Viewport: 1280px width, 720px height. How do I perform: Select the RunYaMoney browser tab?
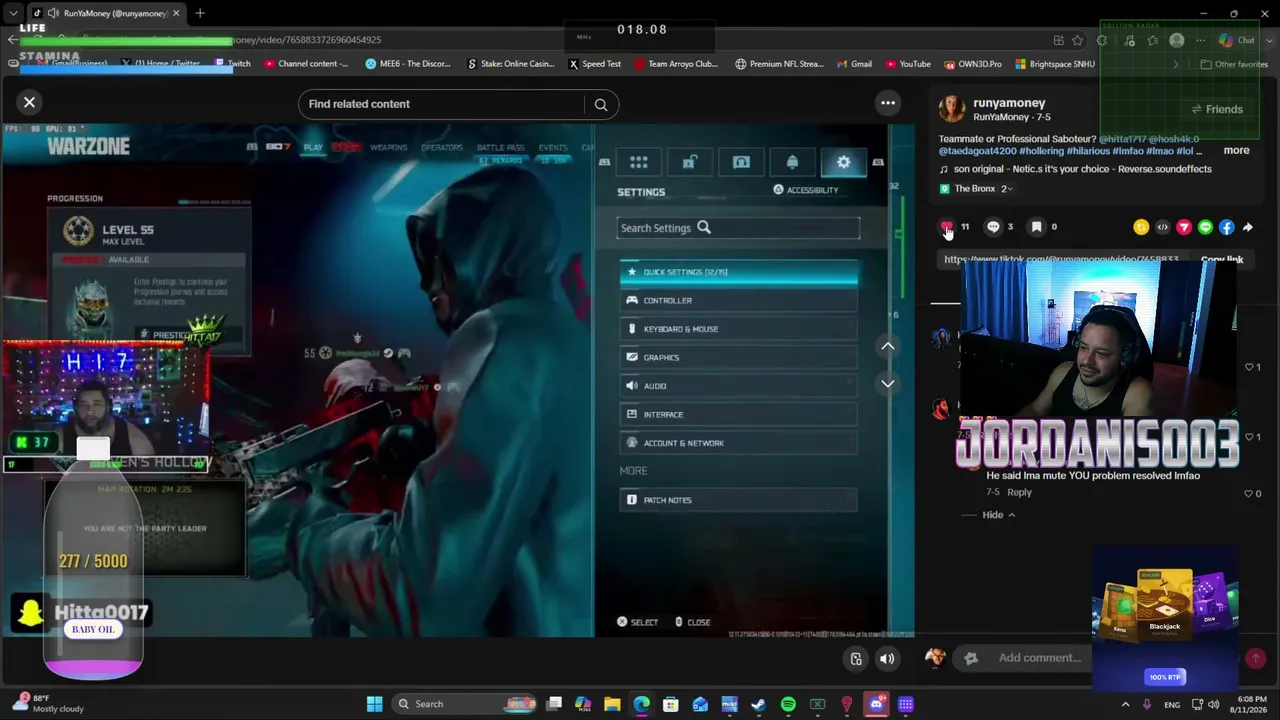[x=106, y=13]
